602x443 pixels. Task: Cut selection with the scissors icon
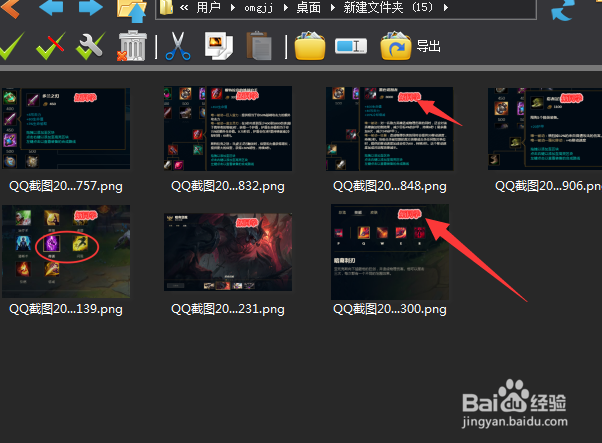(x=178, y=46)
